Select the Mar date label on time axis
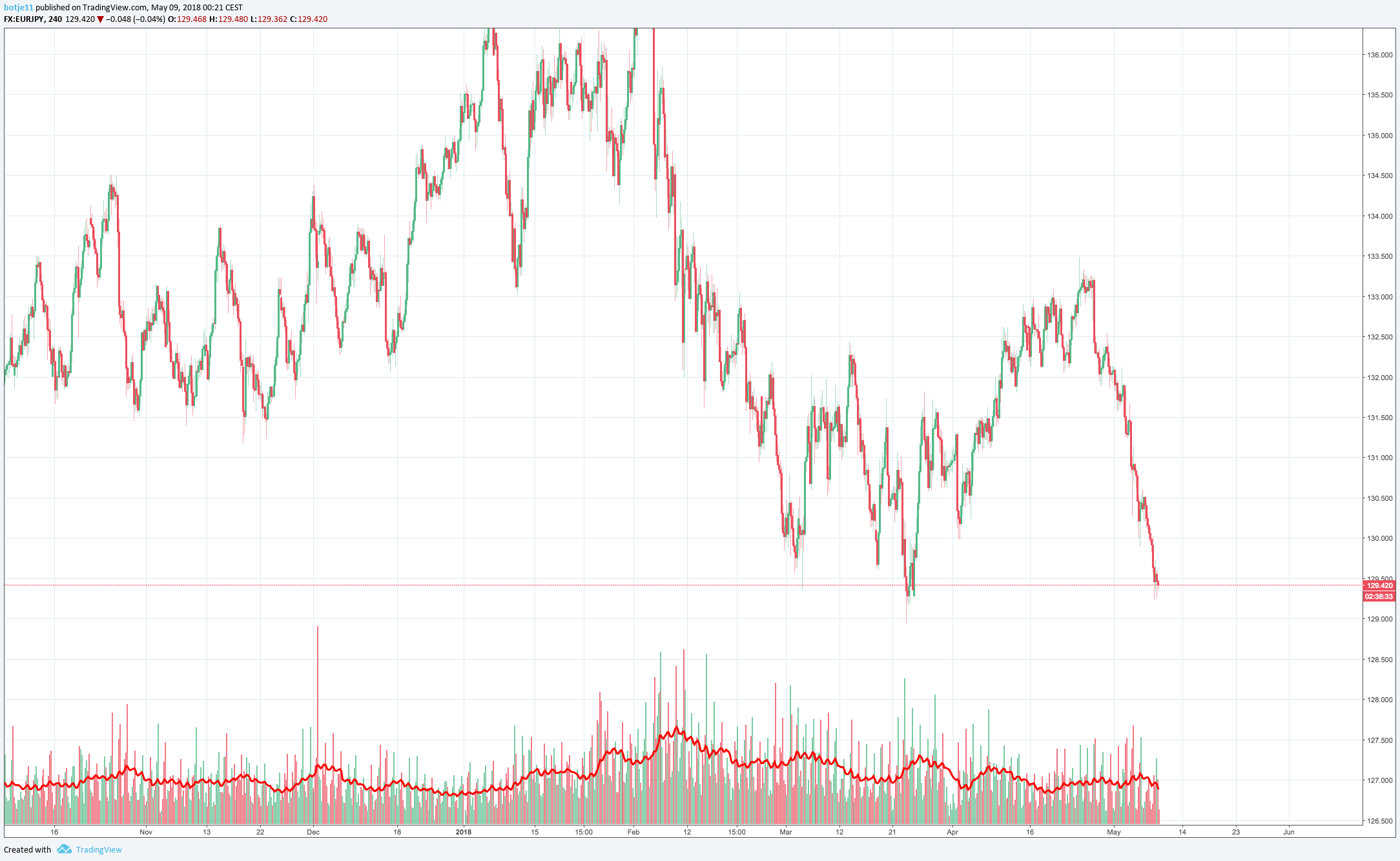This screenshot has height=861, width=1400. (x=786, y=832)
